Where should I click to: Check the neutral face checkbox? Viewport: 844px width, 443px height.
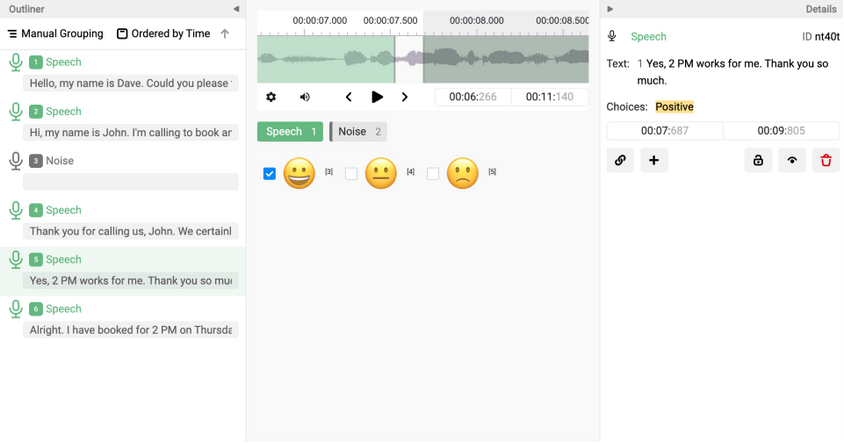351,173
